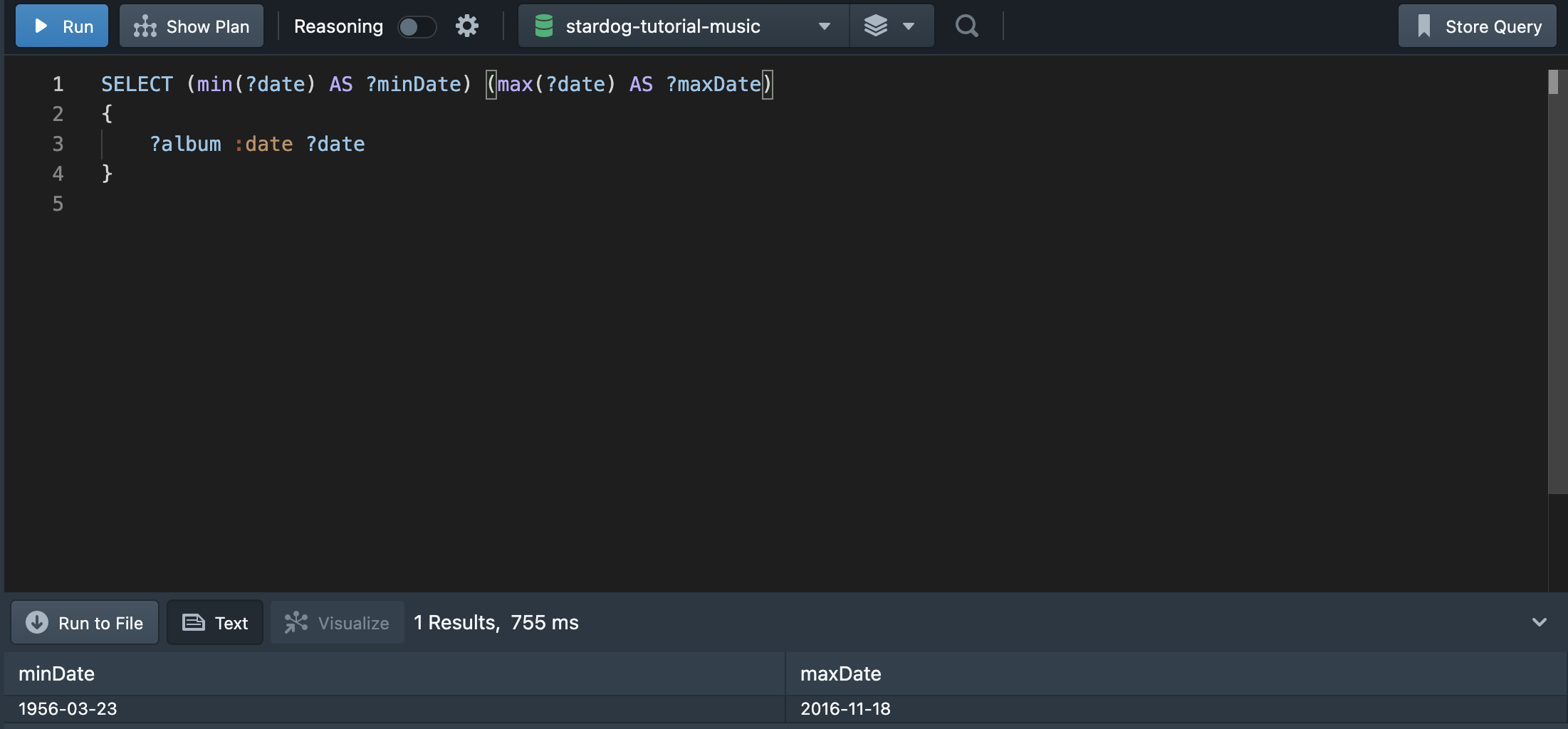Screen dimensions: 1568x729
Task: Click the SELECT keyword in editor
Action: (x=137, y=84)
